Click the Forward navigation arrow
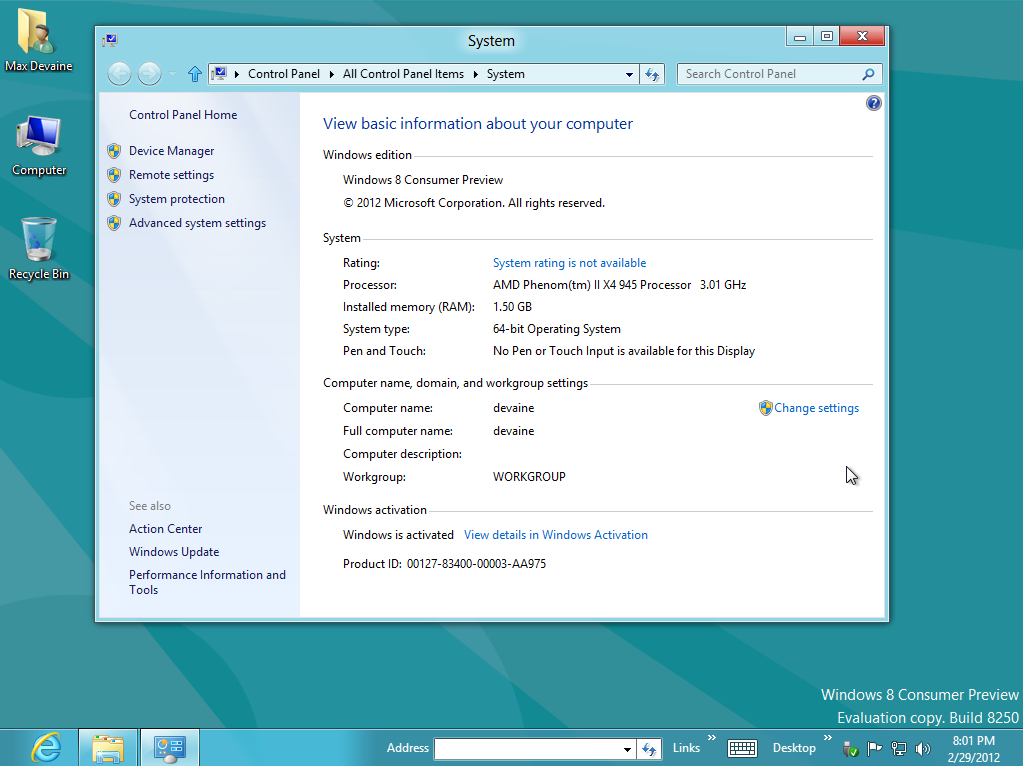Screen dimensions: 1023x766 [x=149, y=74]
